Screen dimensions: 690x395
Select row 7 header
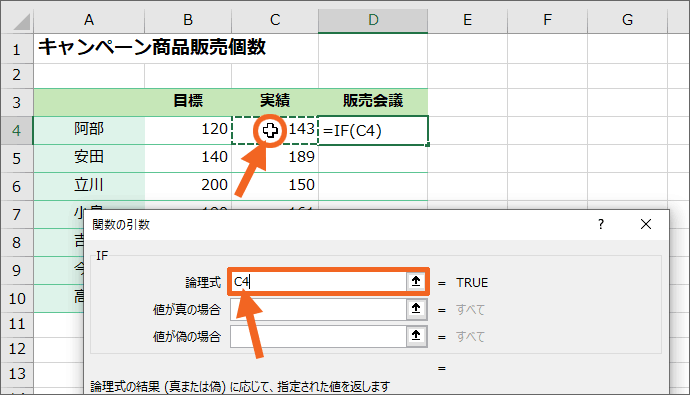pos(17,215)
